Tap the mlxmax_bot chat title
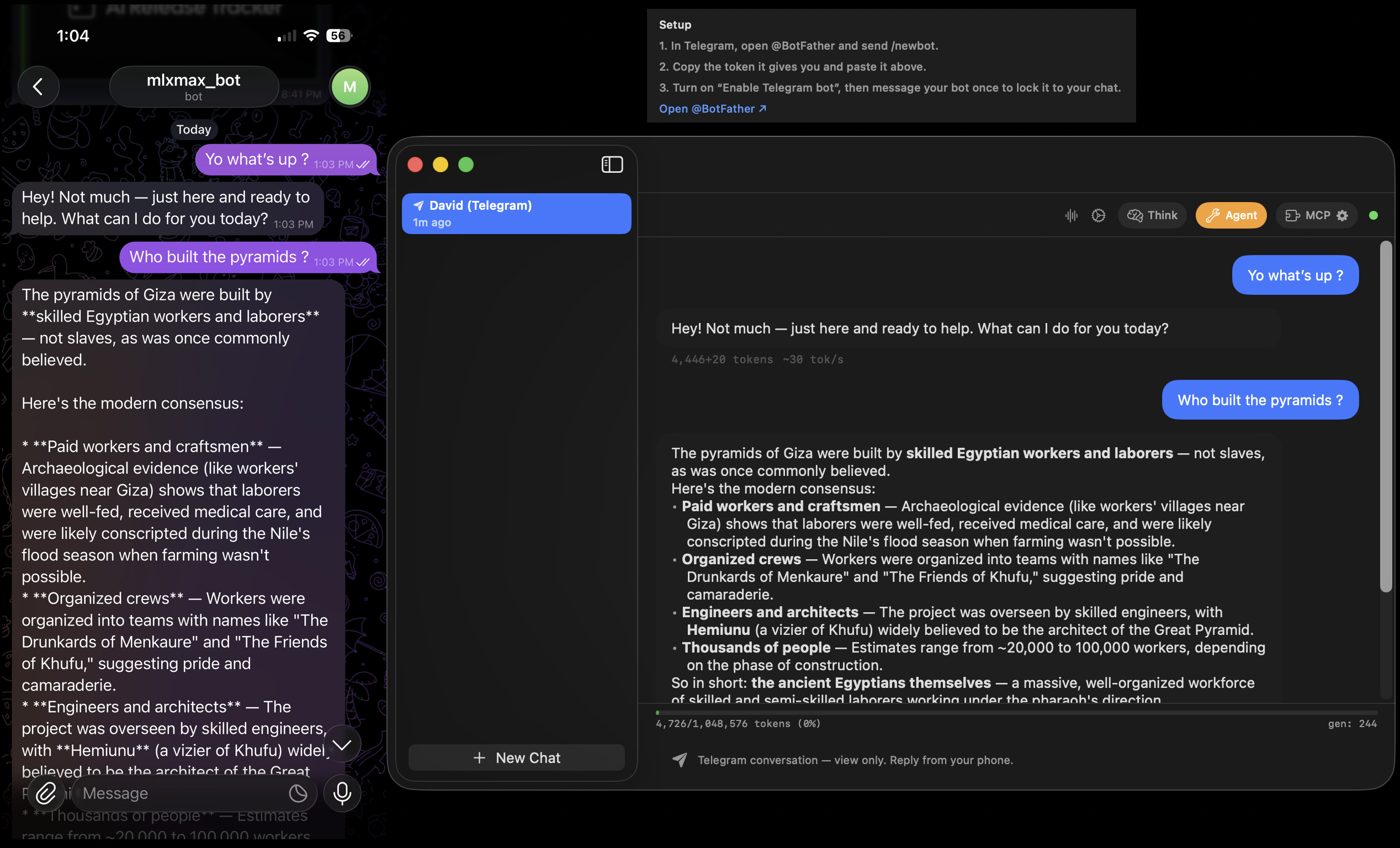Screen dimensions: 1400x848 coord(193,86)
